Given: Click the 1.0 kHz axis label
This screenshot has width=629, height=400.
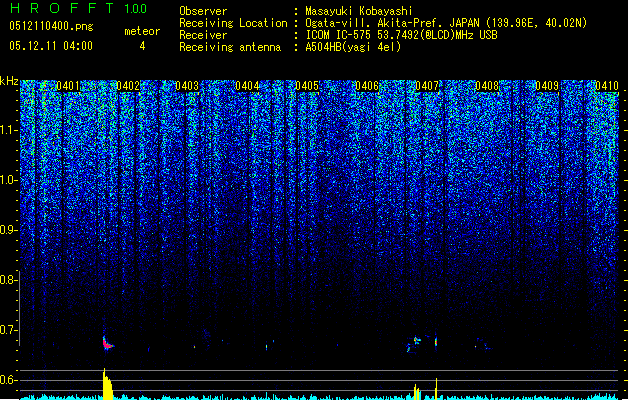Looking at the screenshot, I should pos(8,180).
